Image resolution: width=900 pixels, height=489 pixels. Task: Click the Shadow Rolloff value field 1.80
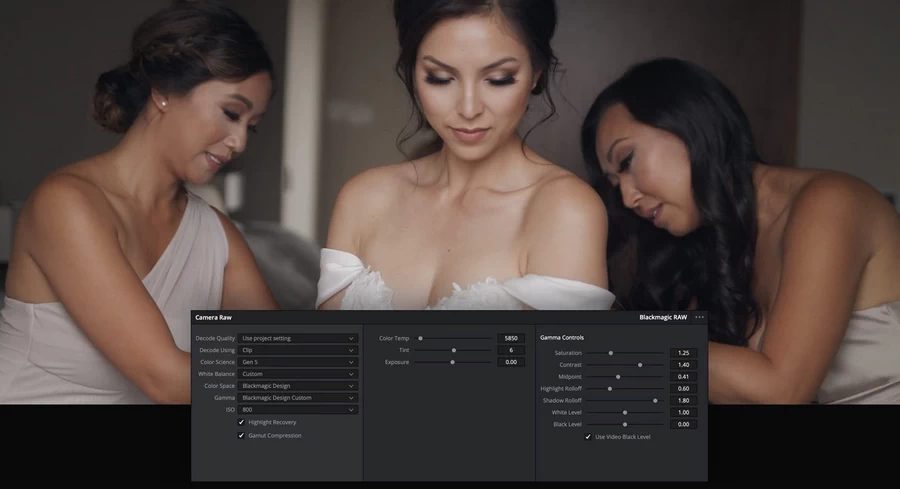[683, 401]
